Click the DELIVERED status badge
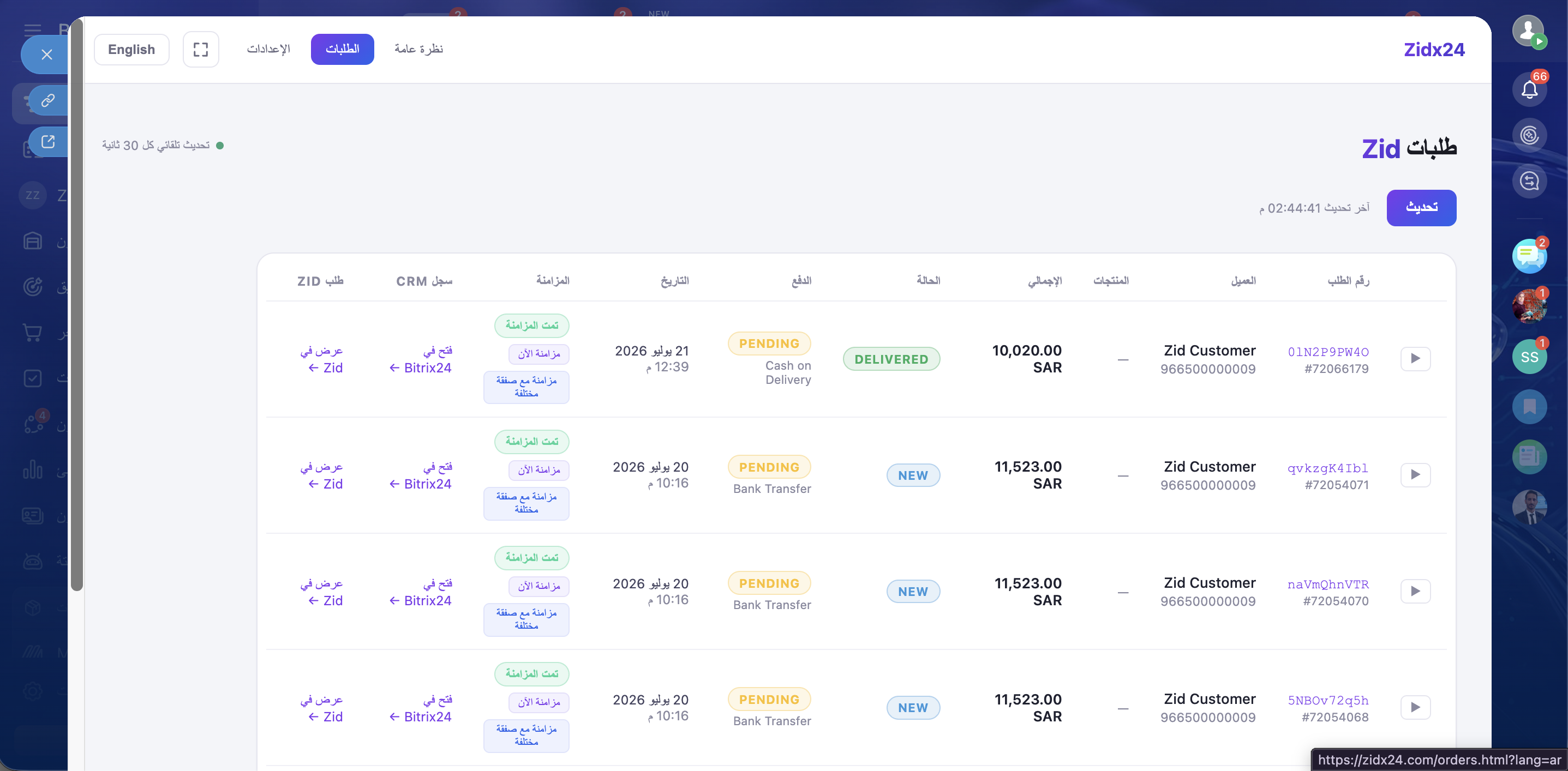The width and height of the screenshot is (1568, 771). click(891, 359)
